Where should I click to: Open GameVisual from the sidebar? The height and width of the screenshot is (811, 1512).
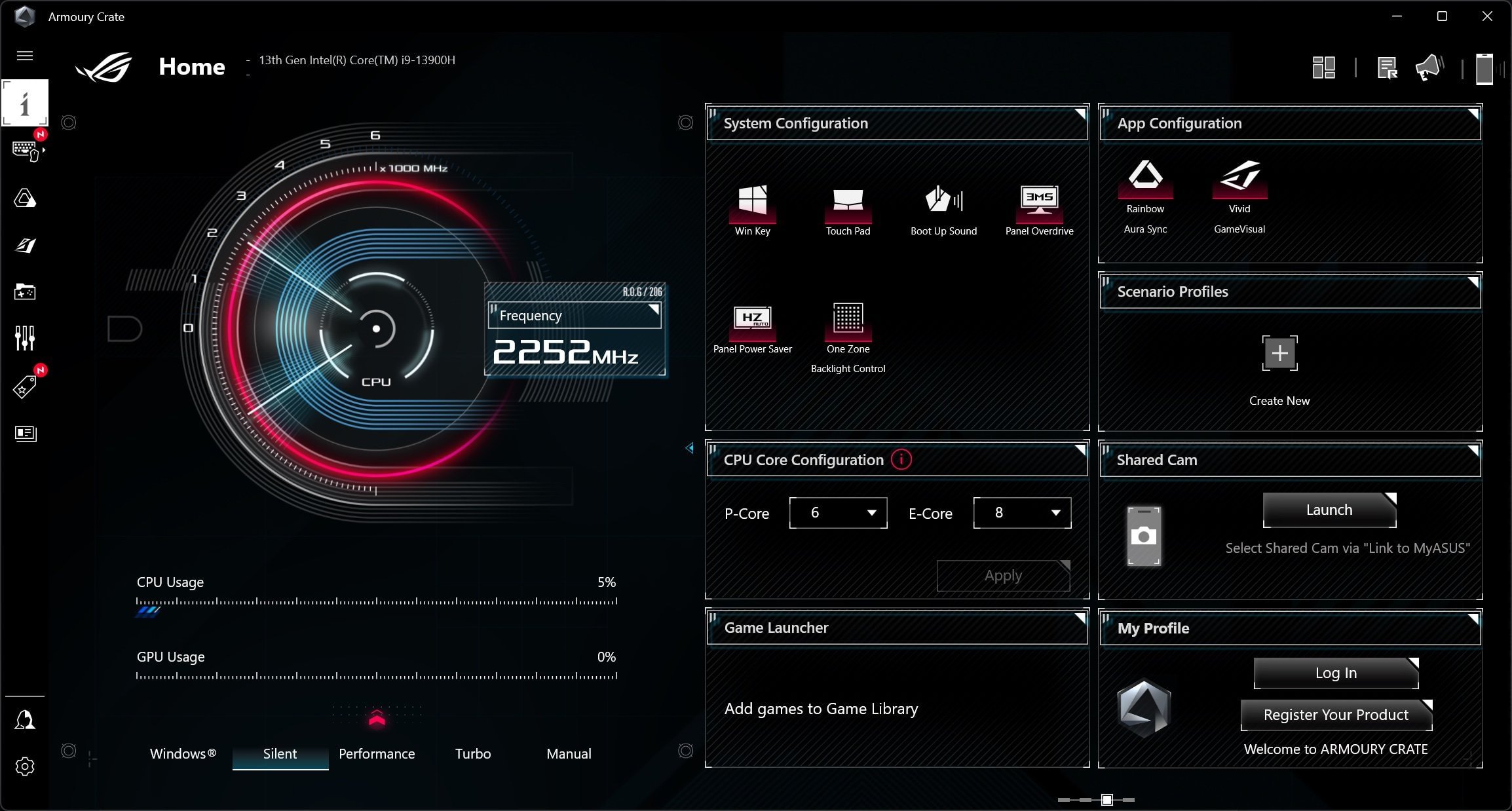click(x=25, y=245)
